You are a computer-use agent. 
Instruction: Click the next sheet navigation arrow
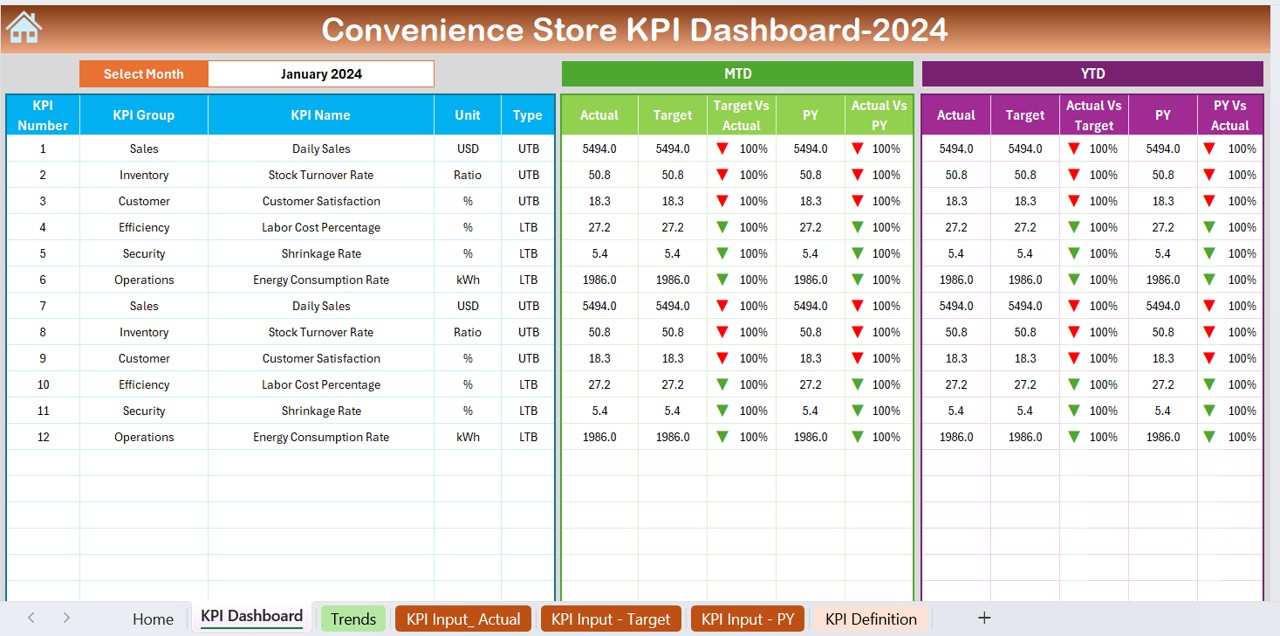pos(66,618)
